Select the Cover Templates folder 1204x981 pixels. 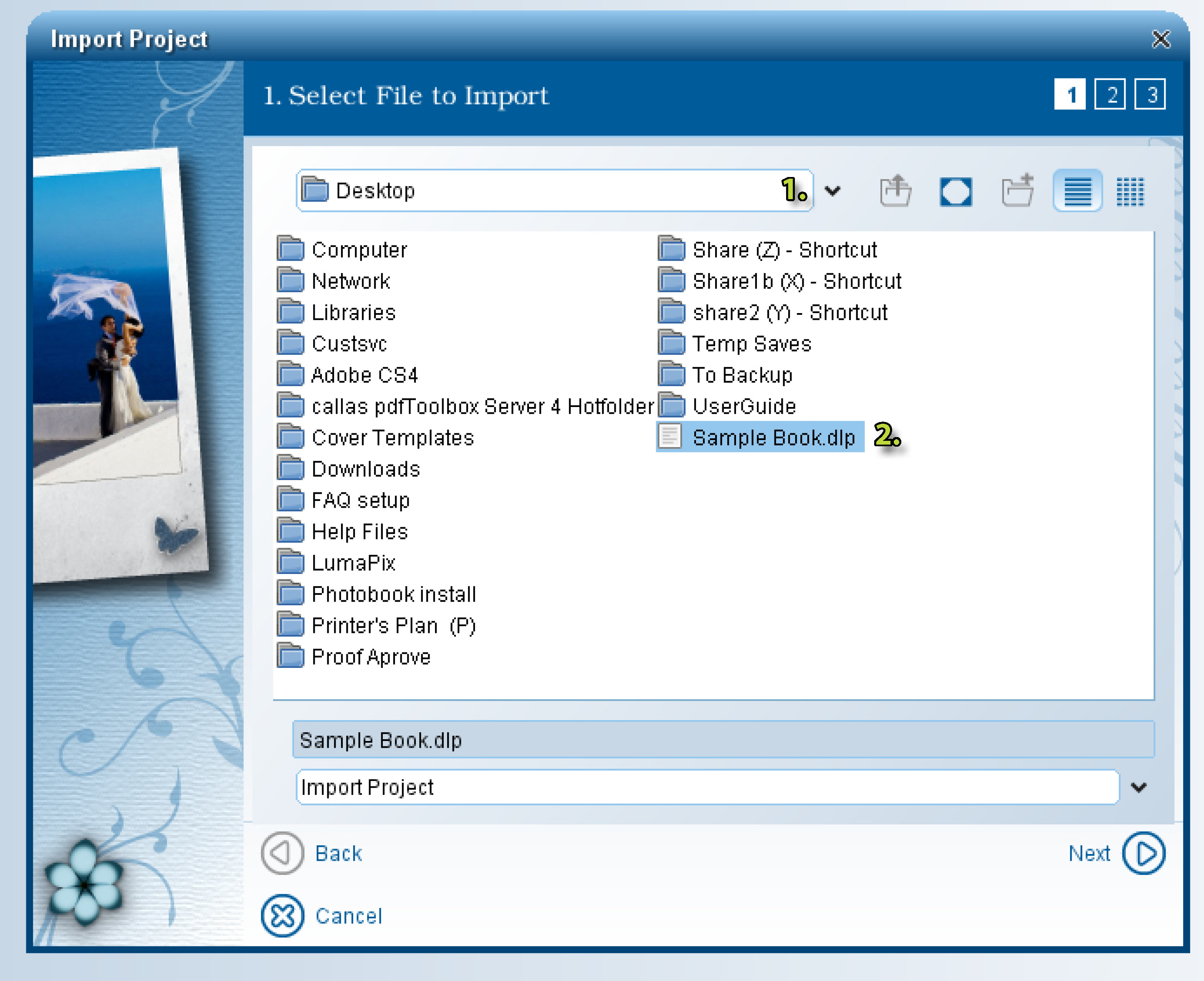point(376,437)
